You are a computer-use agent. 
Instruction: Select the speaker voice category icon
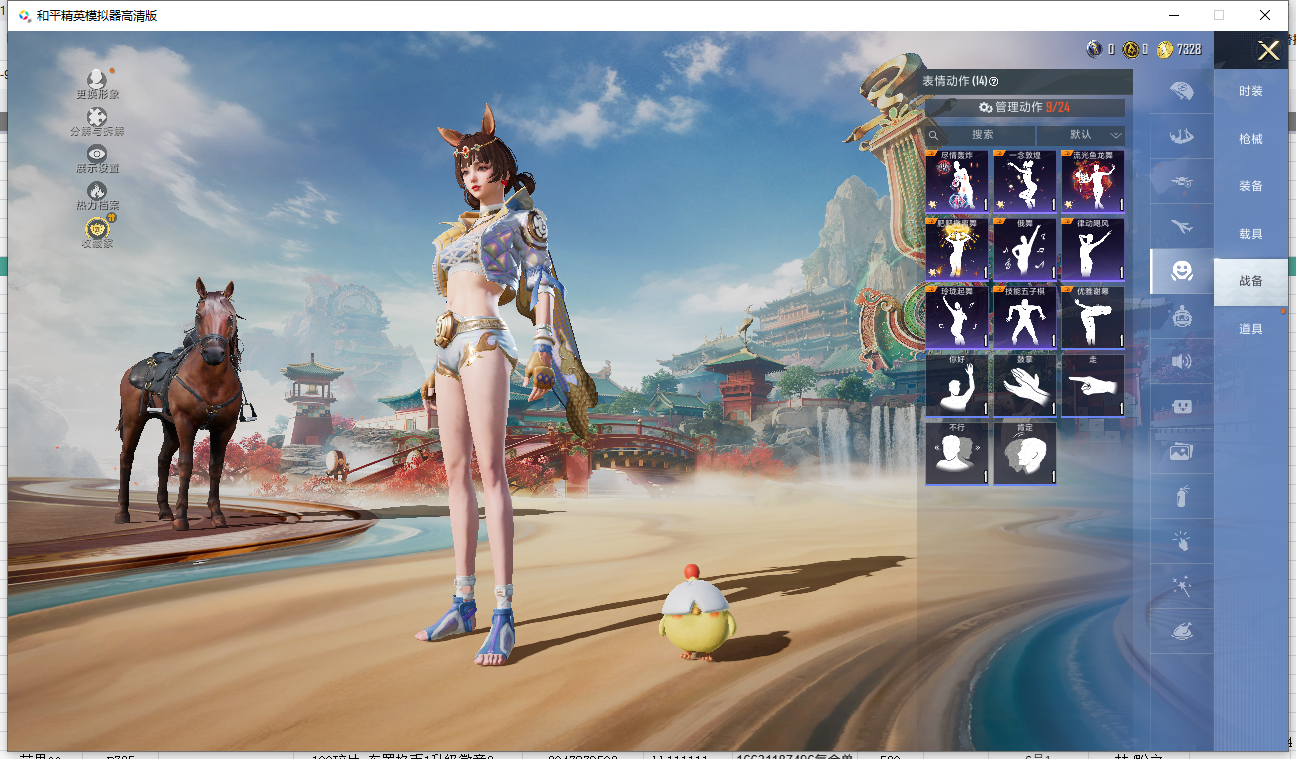[1181, 361]
